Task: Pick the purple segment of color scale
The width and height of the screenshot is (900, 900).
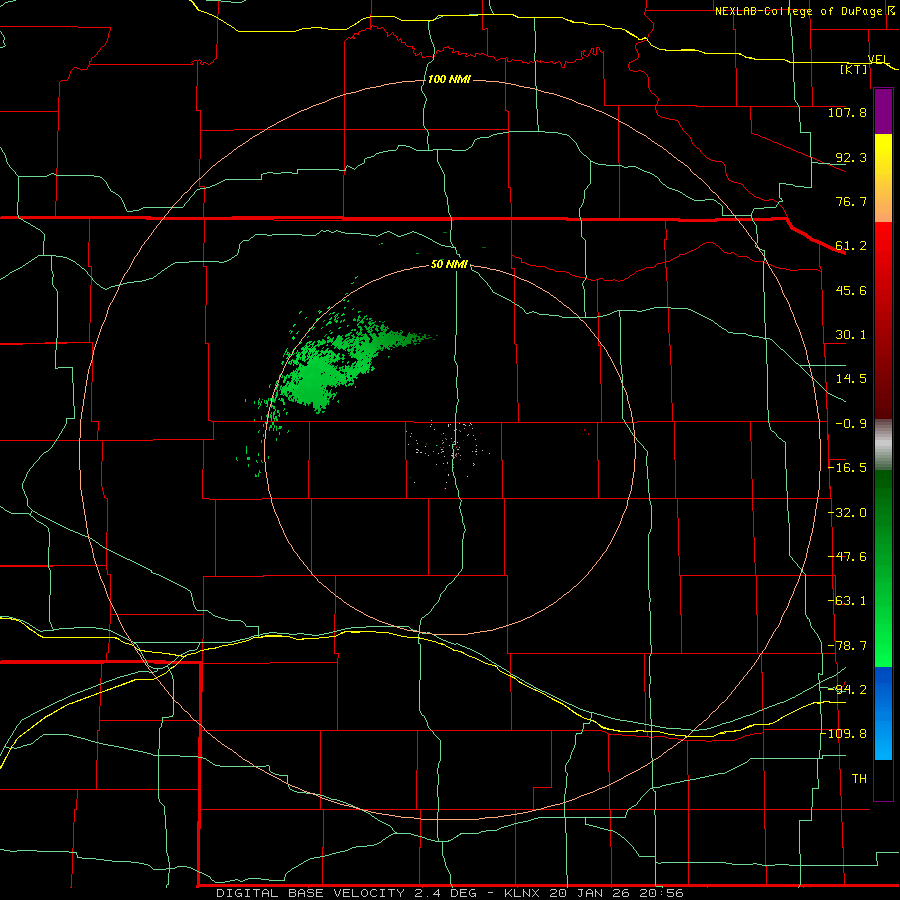Action: click(883, 111)
